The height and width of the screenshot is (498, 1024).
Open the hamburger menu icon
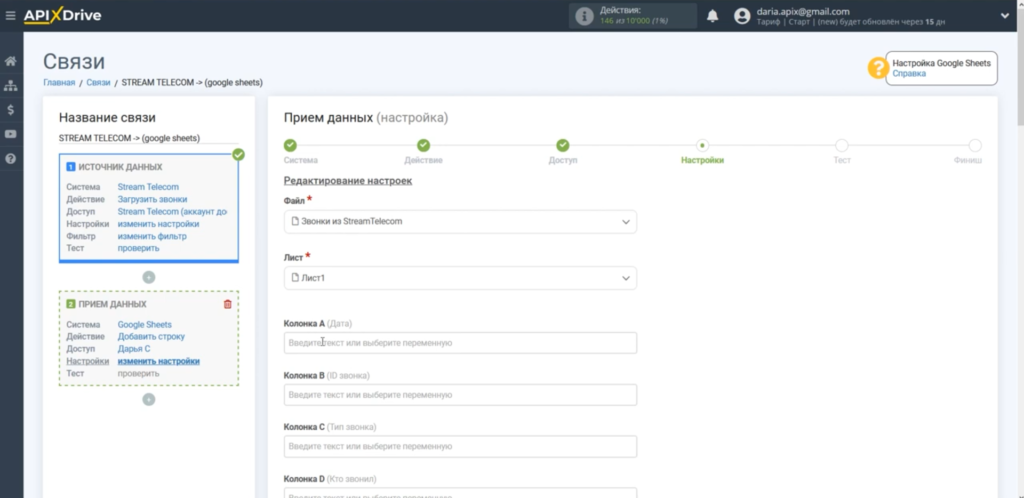(x=11, y=16)
